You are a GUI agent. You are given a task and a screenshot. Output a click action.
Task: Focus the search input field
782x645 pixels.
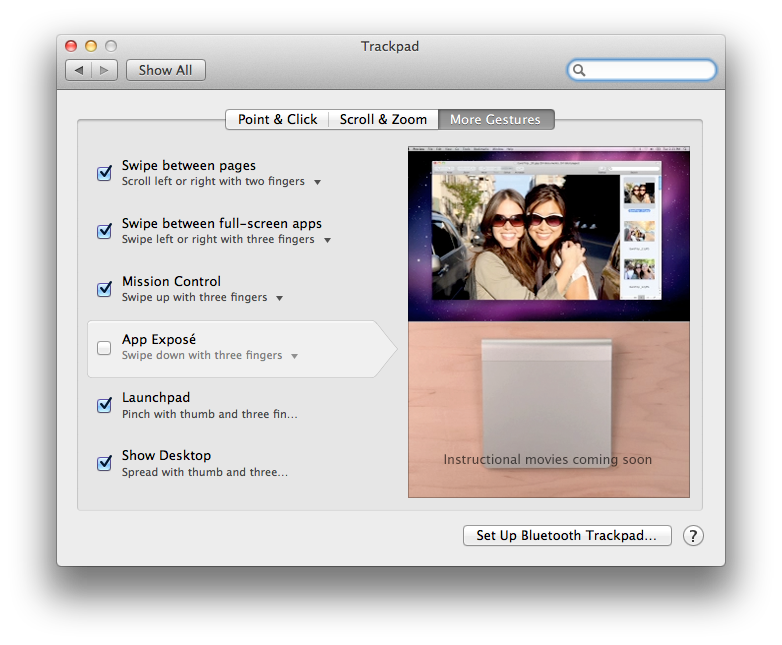click(x=642, y=70)
